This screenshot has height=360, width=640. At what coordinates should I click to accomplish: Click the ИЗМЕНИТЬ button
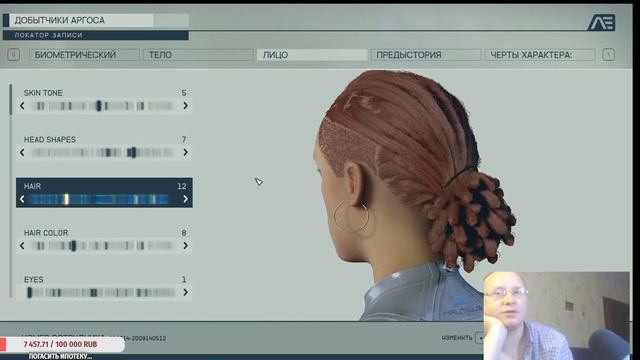(457, 338)
